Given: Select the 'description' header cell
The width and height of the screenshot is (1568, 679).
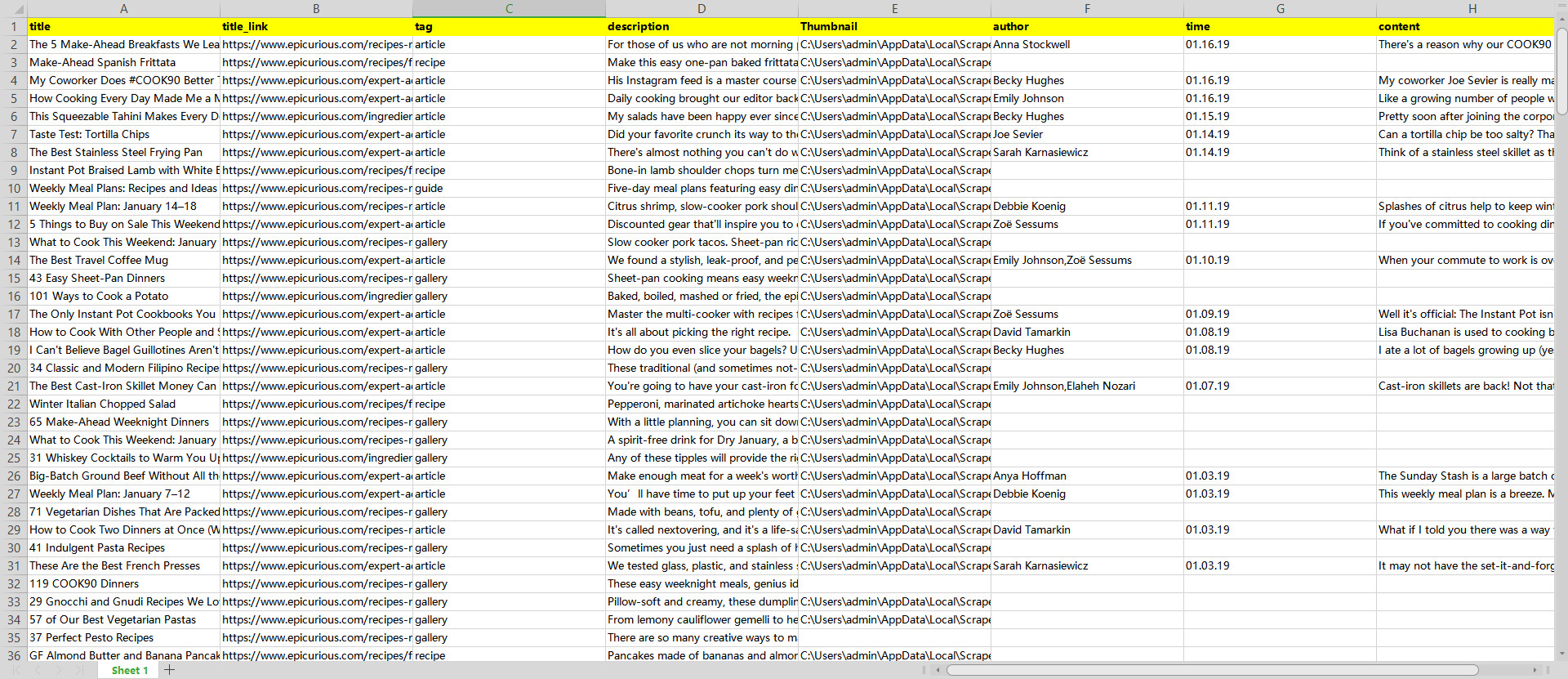Looking at the screenshot, I should click(x=702, y=26).
